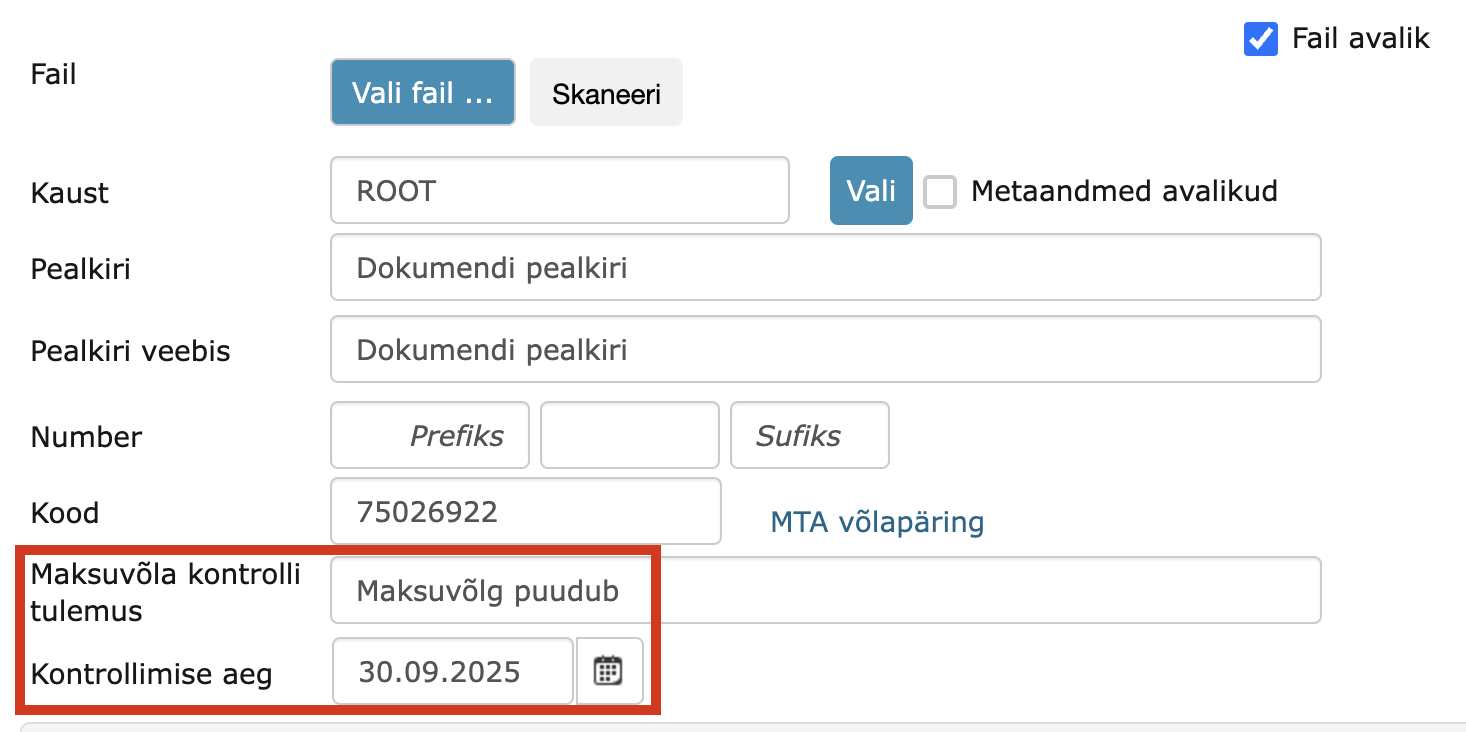The height and width of the screenshot is (732, 1466).
Task: Click the Kood field containing 75026922
Action: coord(525,510)
